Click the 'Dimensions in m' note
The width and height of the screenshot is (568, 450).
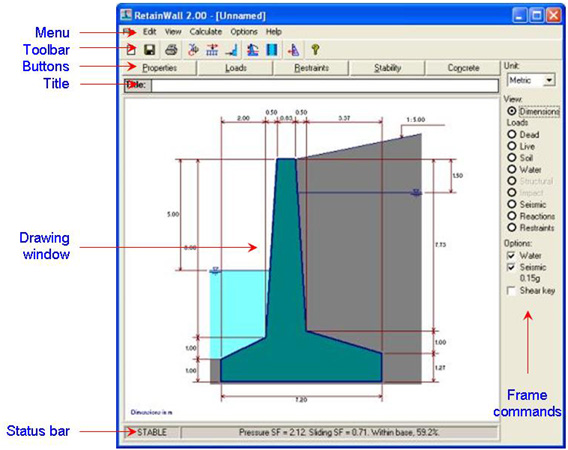coord(151,412)
